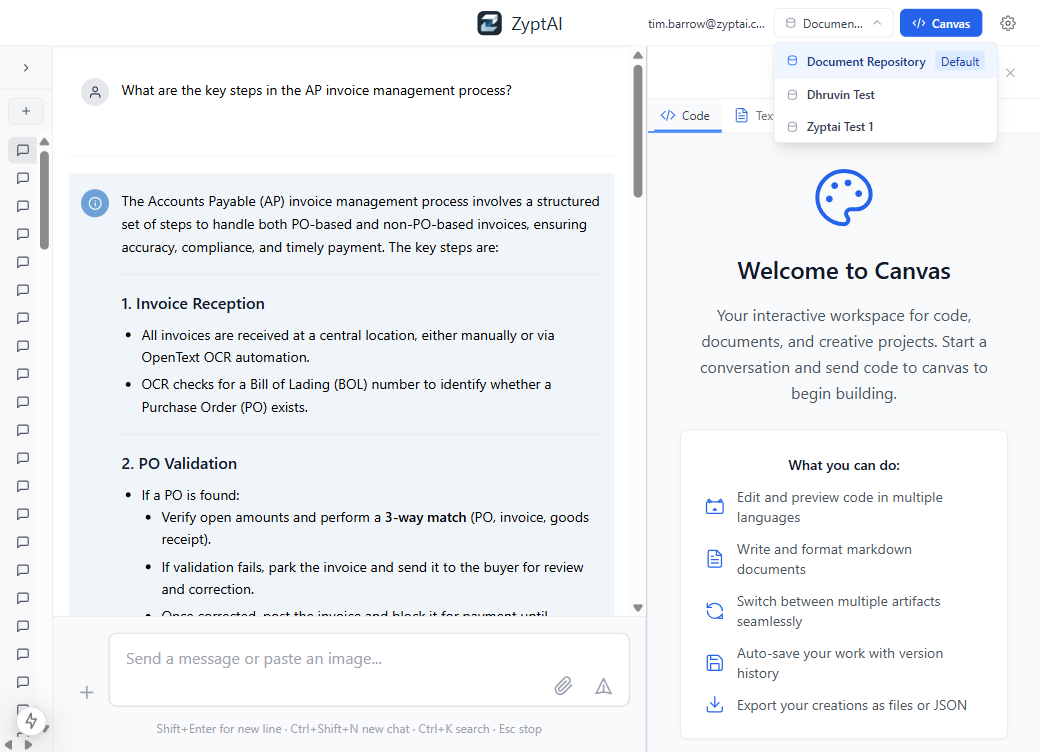Click the ZyptAI logo icon
This screenshot has width=1040, height=752.
pos(489,24)
